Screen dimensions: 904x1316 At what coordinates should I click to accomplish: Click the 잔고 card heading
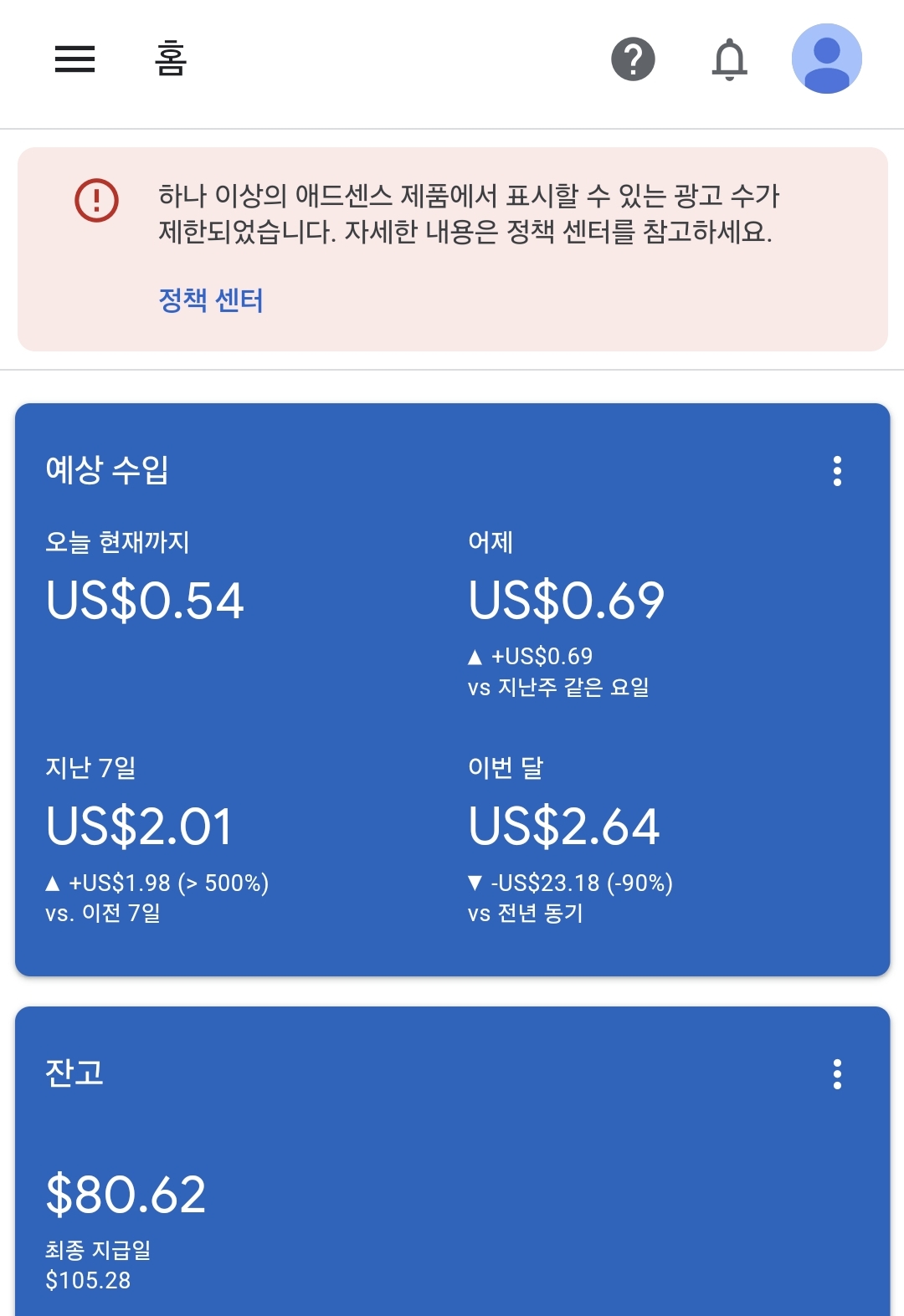pyautogui.click(x=74, y=1073)
